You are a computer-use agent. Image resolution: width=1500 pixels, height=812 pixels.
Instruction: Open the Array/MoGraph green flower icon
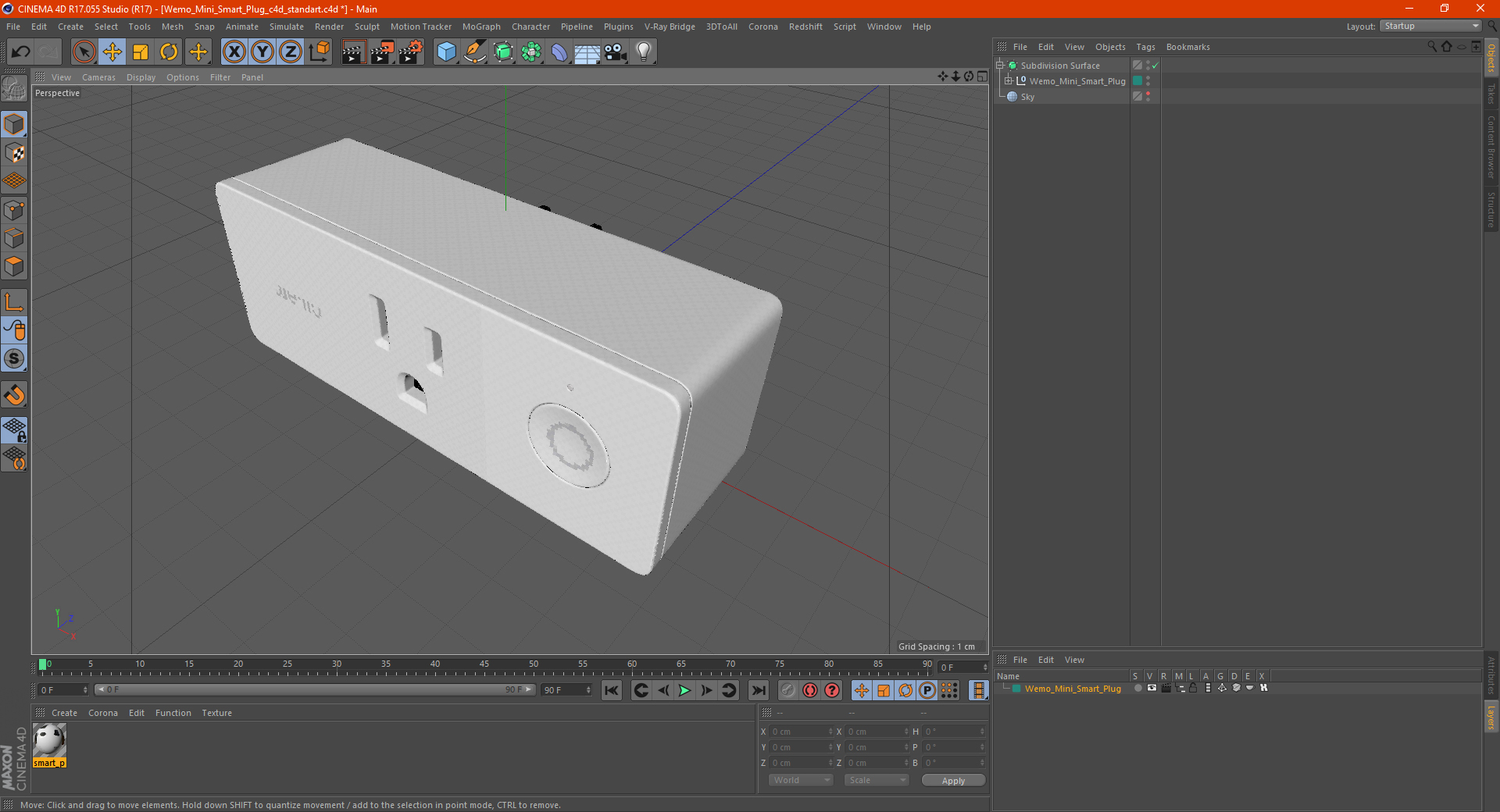tap(531, 52)
